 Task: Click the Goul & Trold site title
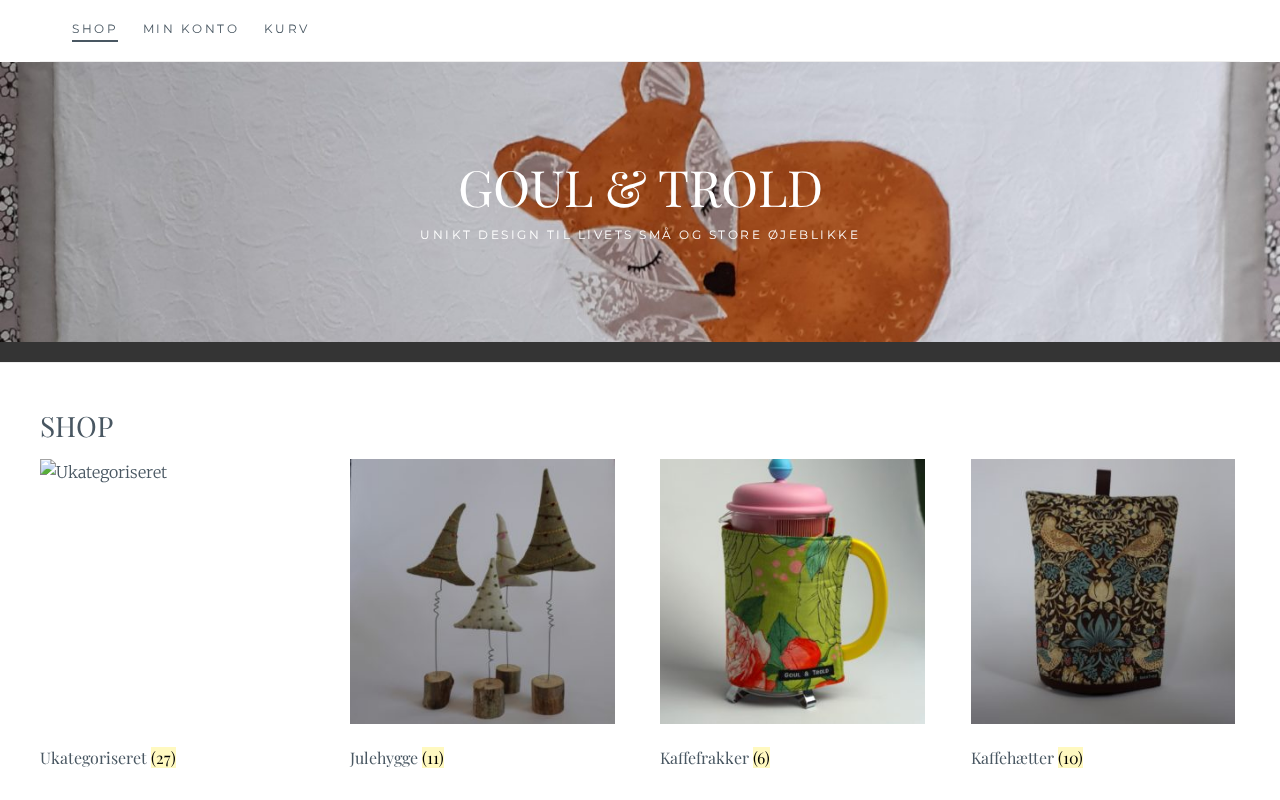click(x=640, y=188)
